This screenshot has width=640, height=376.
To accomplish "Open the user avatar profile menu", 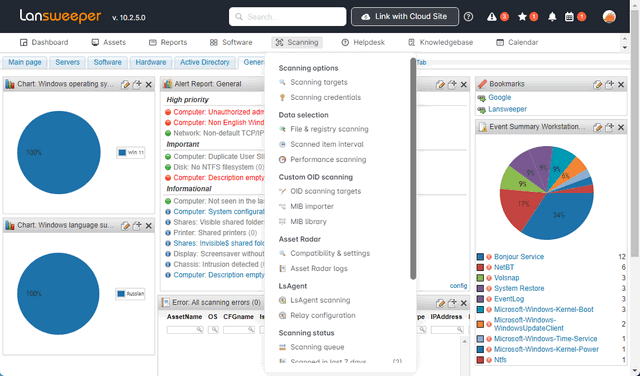I will [x=609, y=17].
